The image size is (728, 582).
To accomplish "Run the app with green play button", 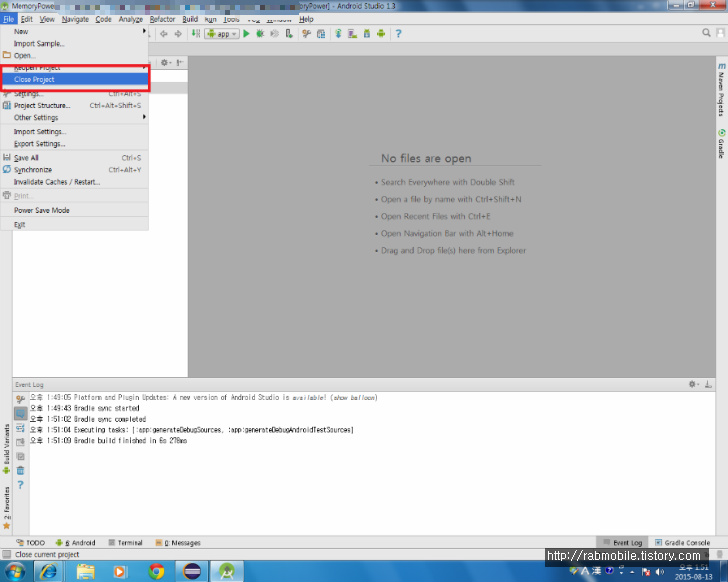I will click(247, 33).
